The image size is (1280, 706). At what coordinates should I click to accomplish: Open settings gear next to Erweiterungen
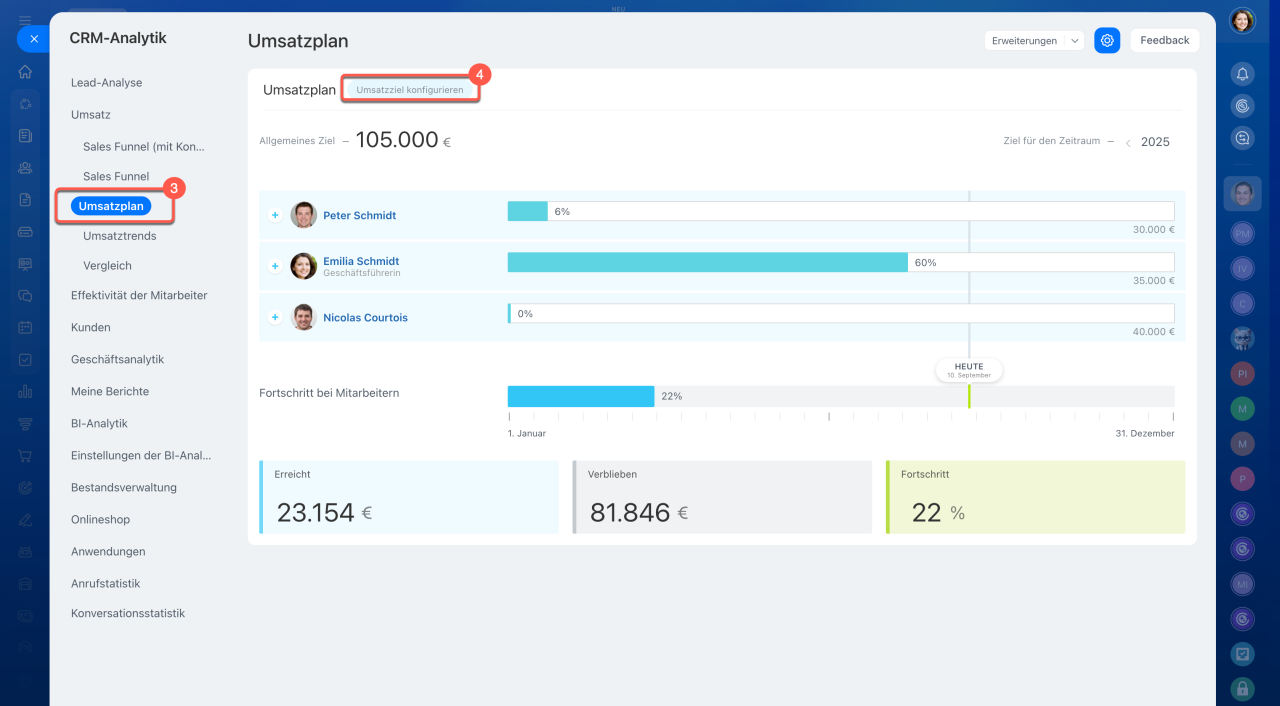pos(1107,40)
